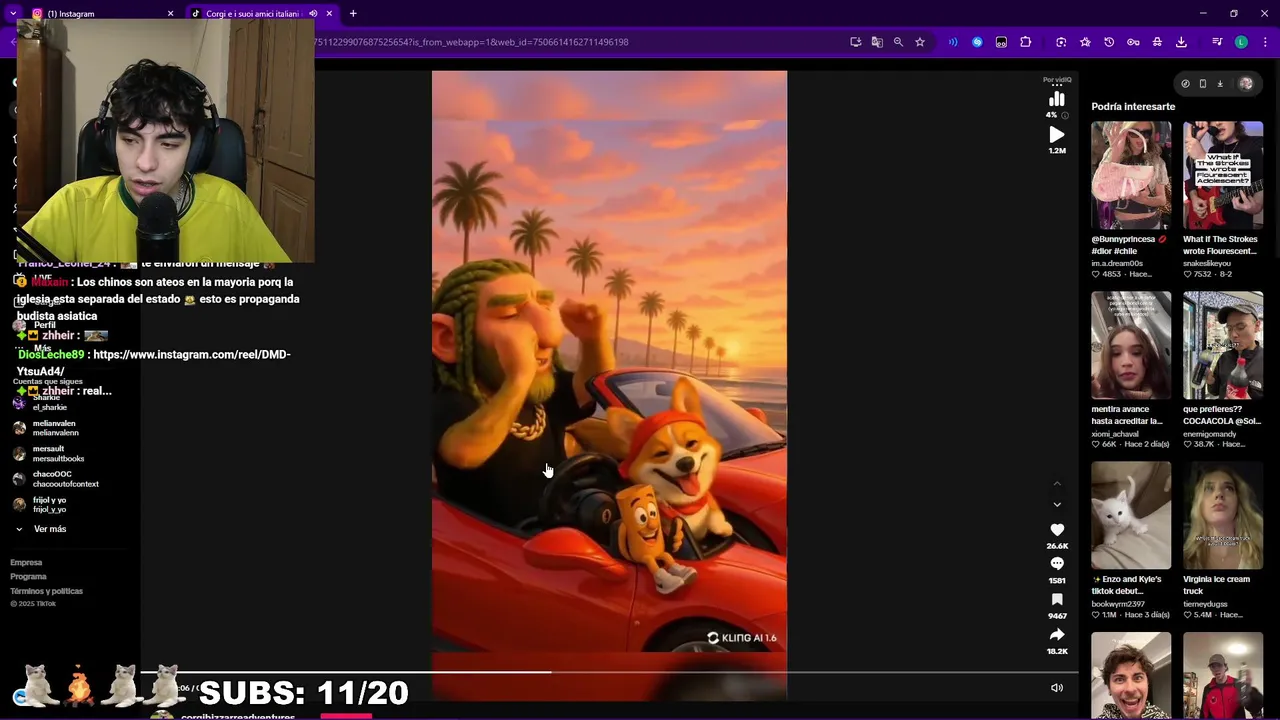Open the Shazam extension icon
This screenshot has width=1280, height=720.
click(977, 42)
